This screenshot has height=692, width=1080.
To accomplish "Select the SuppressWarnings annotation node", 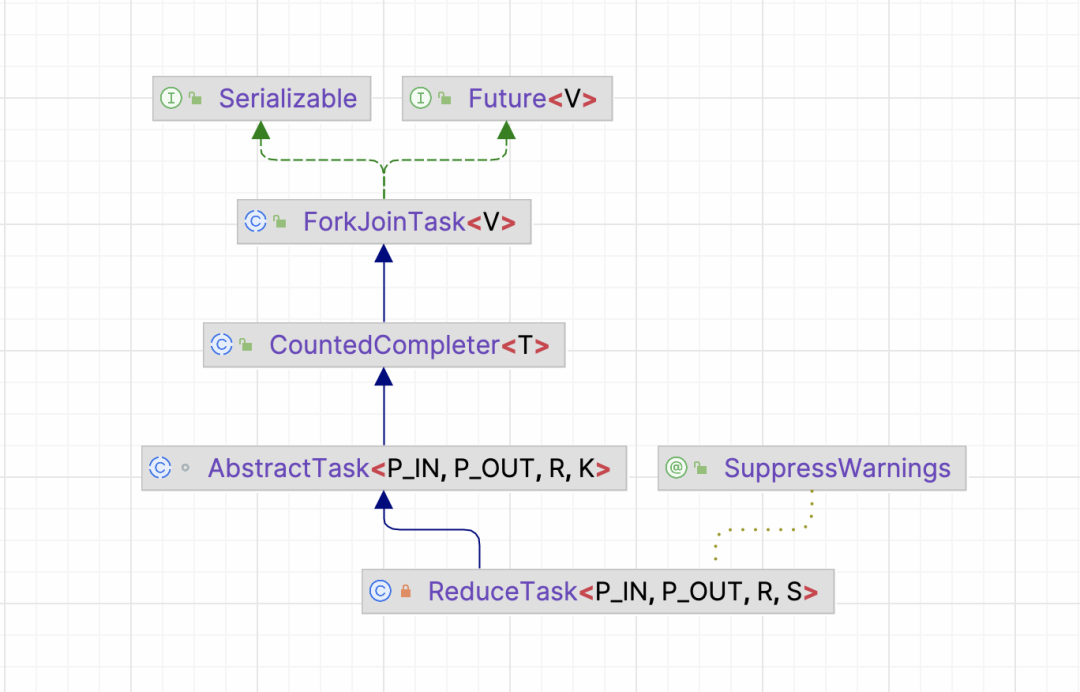I will [812, 468].
